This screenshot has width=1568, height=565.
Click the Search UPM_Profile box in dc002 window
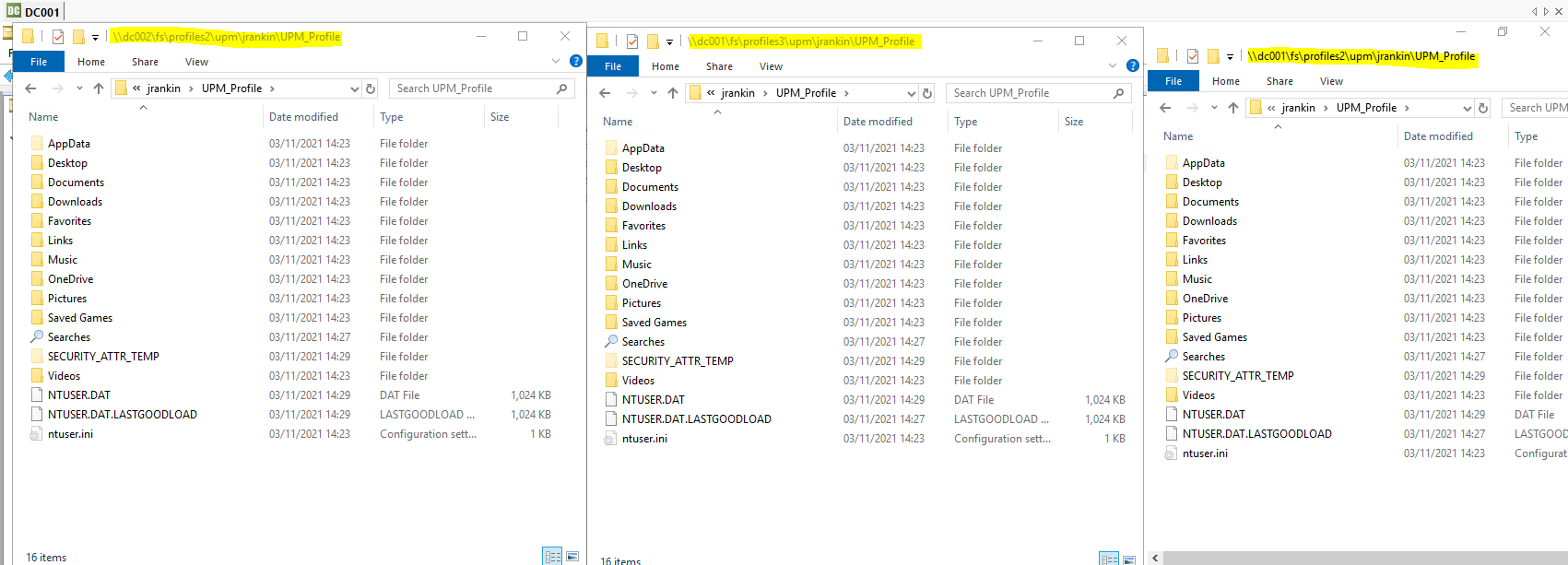[x=472, y=88]
